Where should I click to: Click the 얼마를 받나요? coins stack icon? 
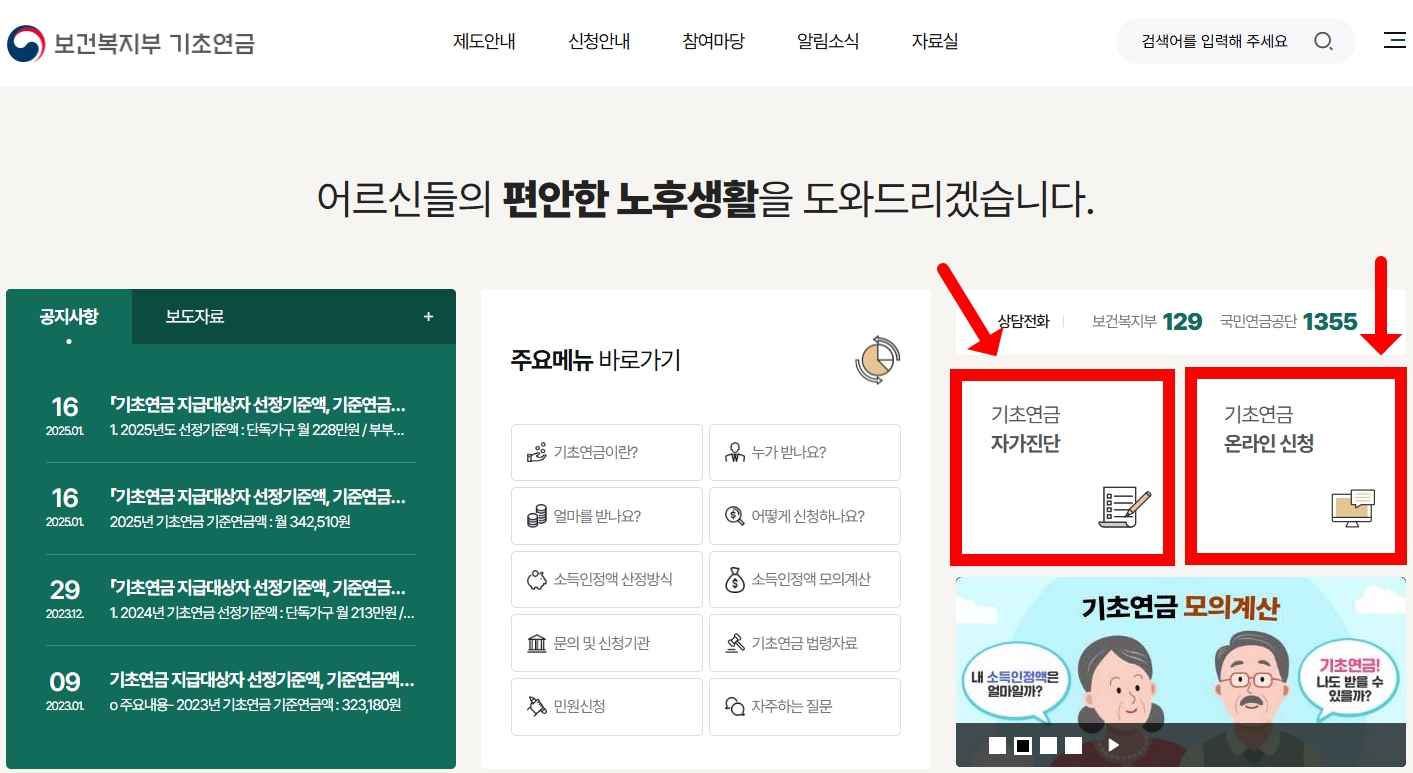click(x=536, y=516)
